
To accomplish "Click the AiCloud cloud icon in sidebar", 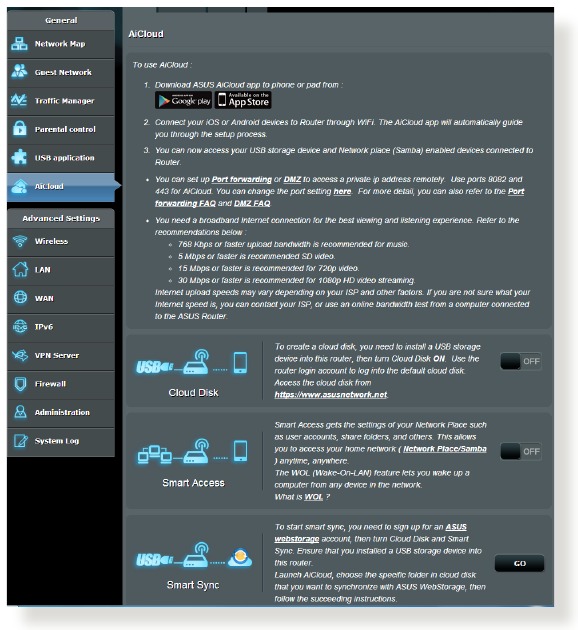I will pos(19,186).
